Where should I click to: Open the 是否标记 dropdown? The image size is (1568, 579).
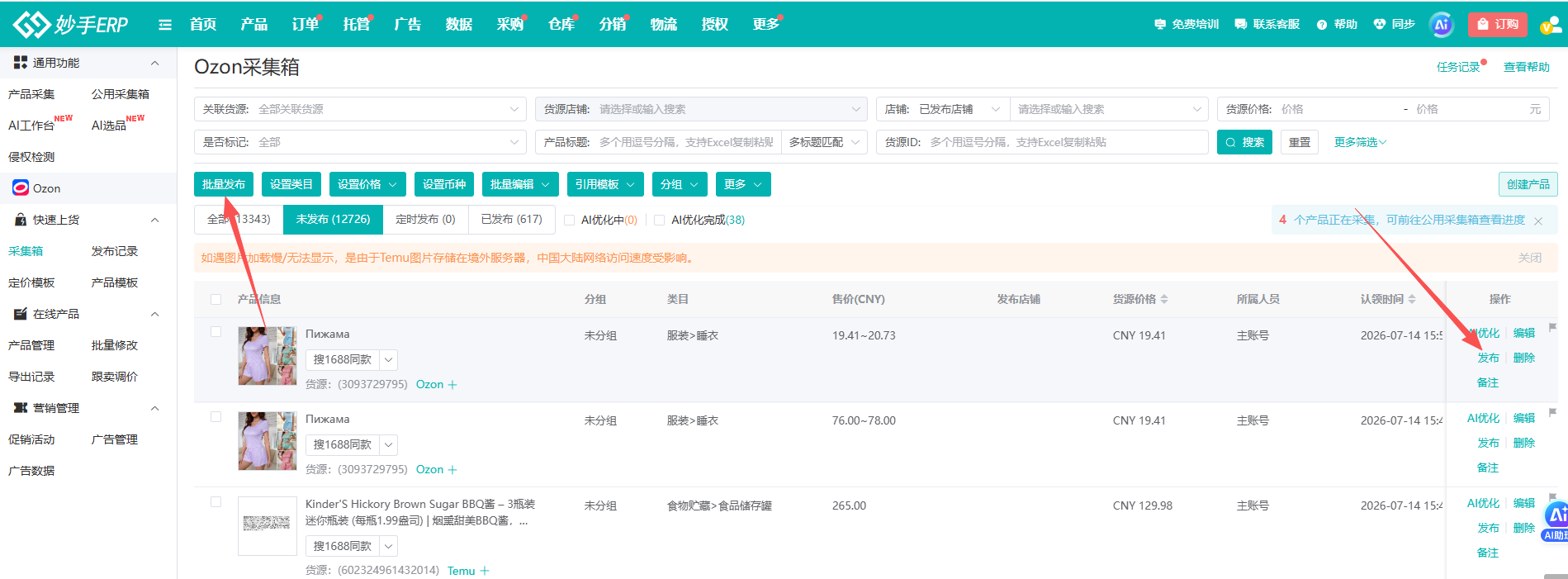pos(360,142)
